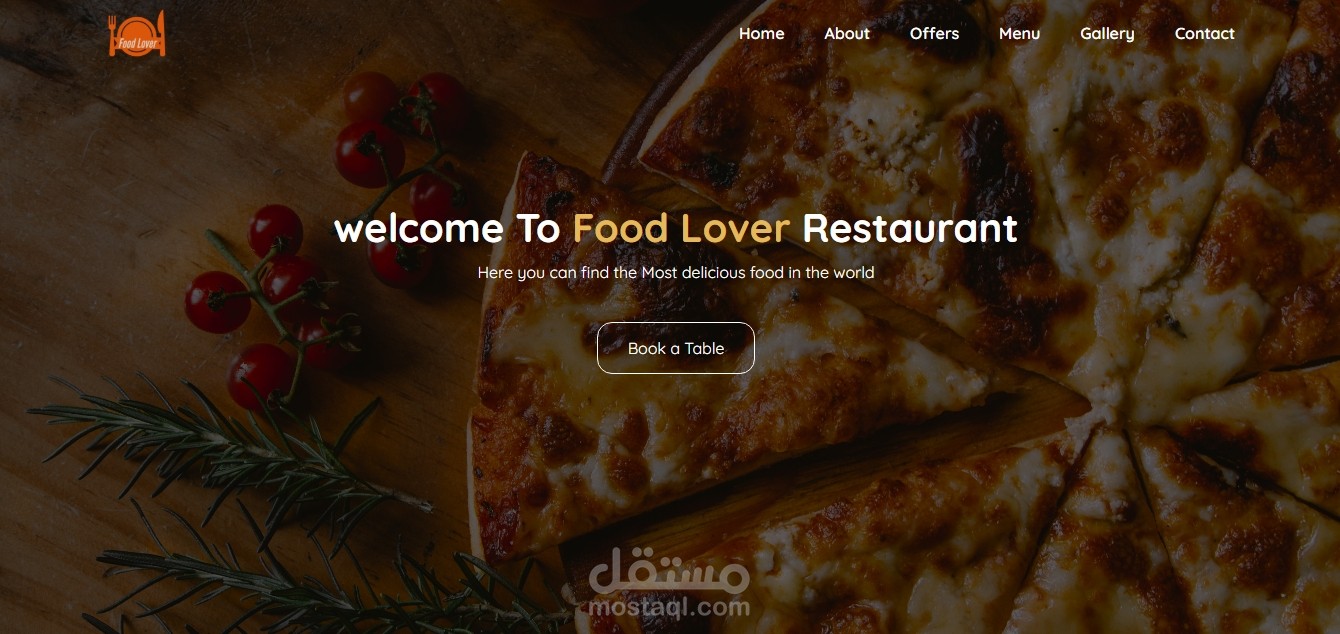Open the Contact nav link
This screenshot has width=1340, height=634.
tap(1204, 34)
